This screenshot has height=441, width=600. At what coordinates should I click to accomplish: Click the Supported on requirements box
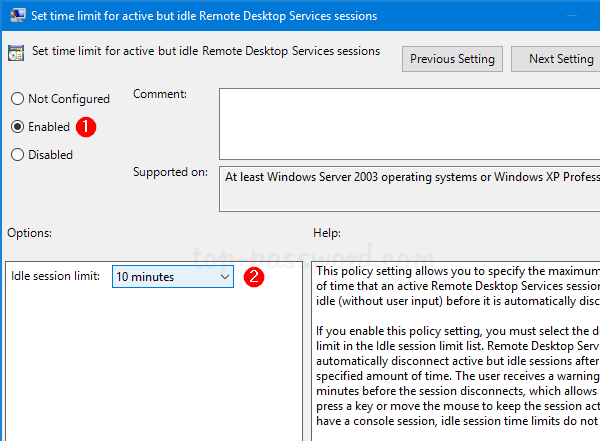410,187
